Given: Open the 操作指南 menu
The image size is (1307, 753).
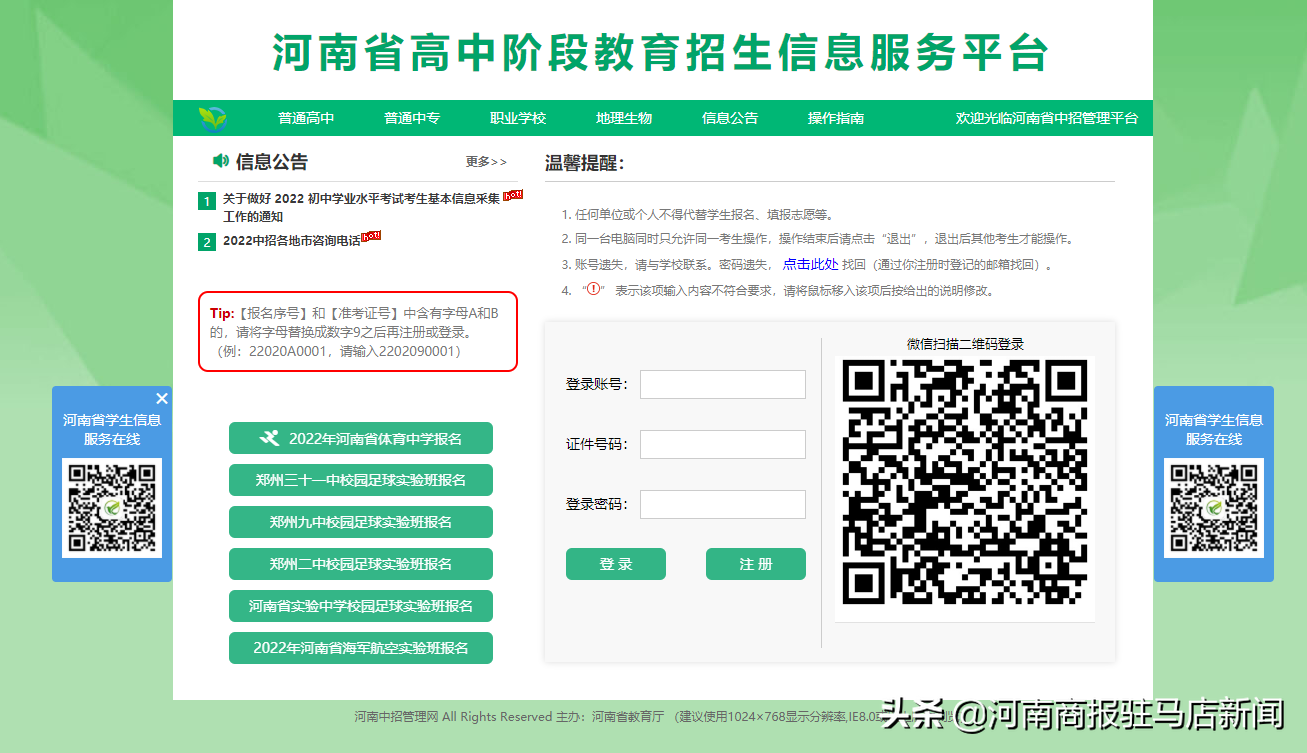Looking at the screenshot, I should [x=836, y=118].
